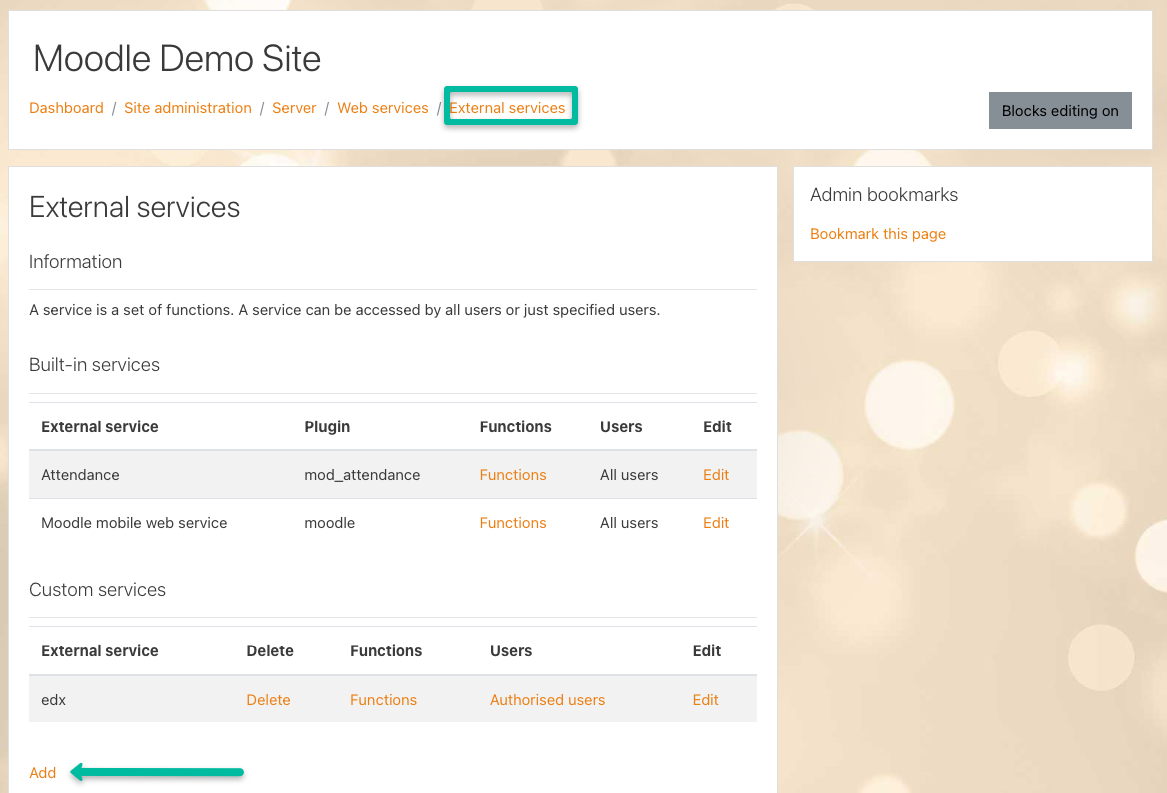The width and height of the screenshot is (1167, 793).
Task: Edit the Moodle mobile web service
Action: click(715, 523)
